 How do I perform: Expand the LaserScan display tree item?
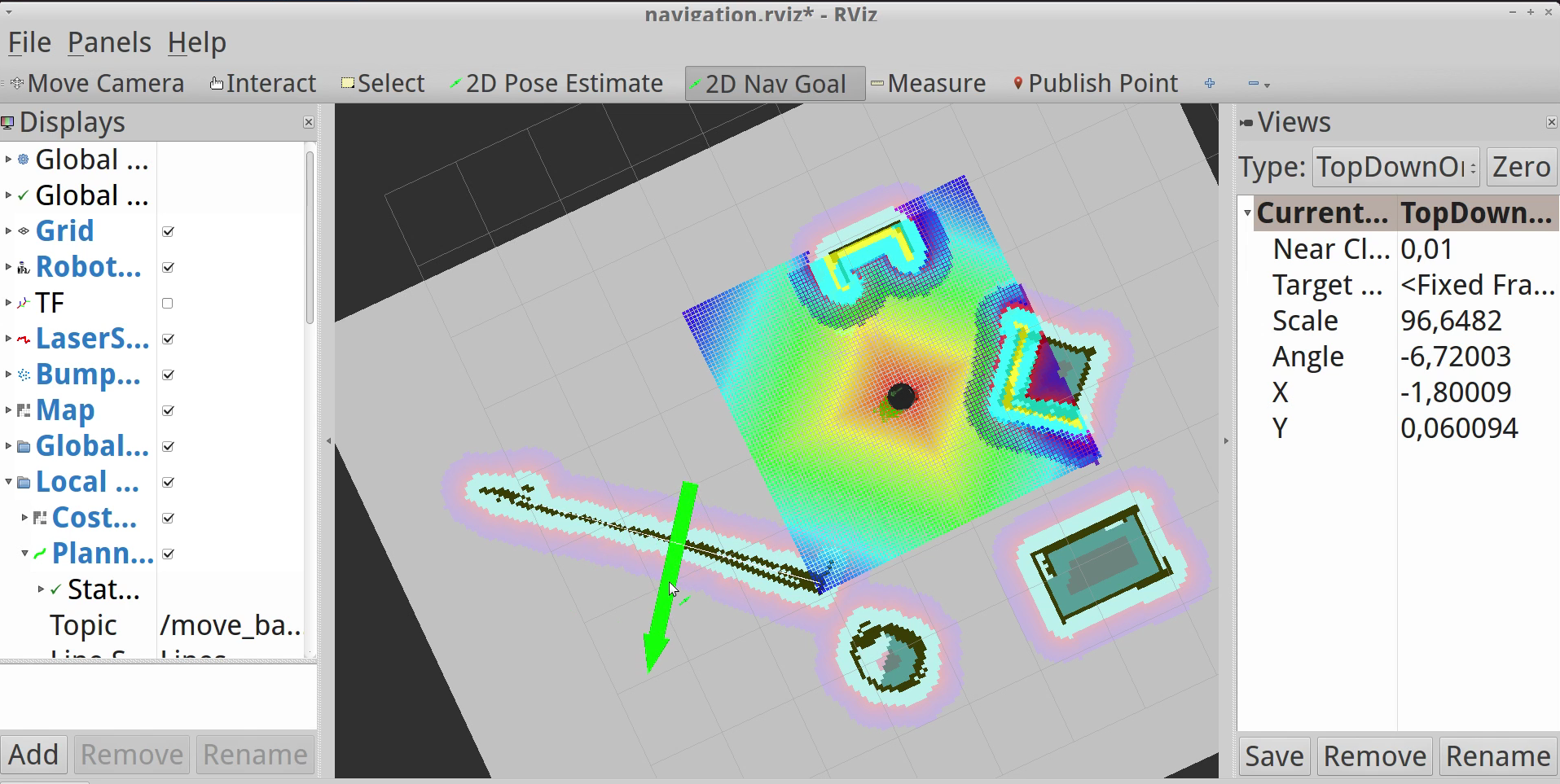tap(8, 339)
